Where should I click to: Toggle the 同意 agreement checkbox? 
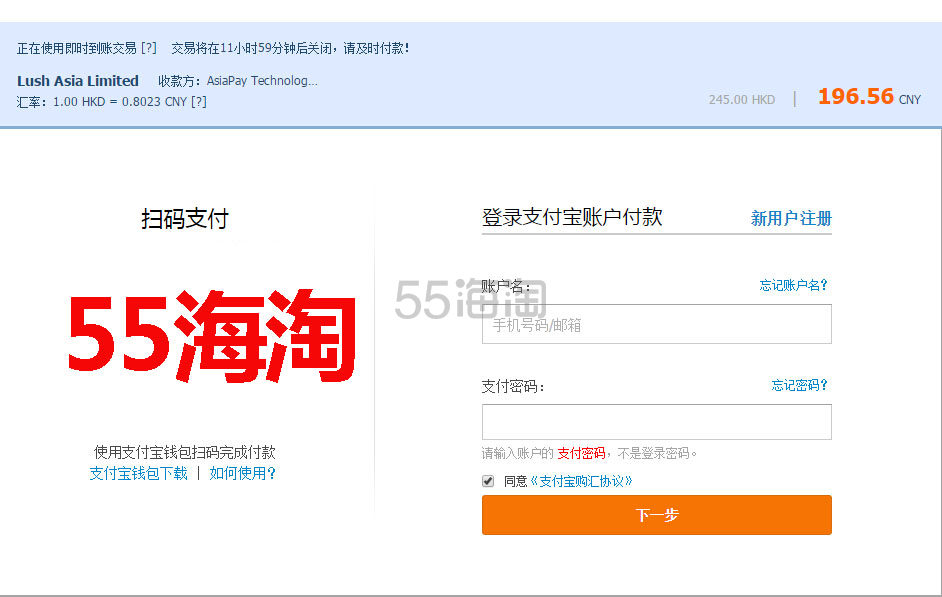click(x=488, y=481)
